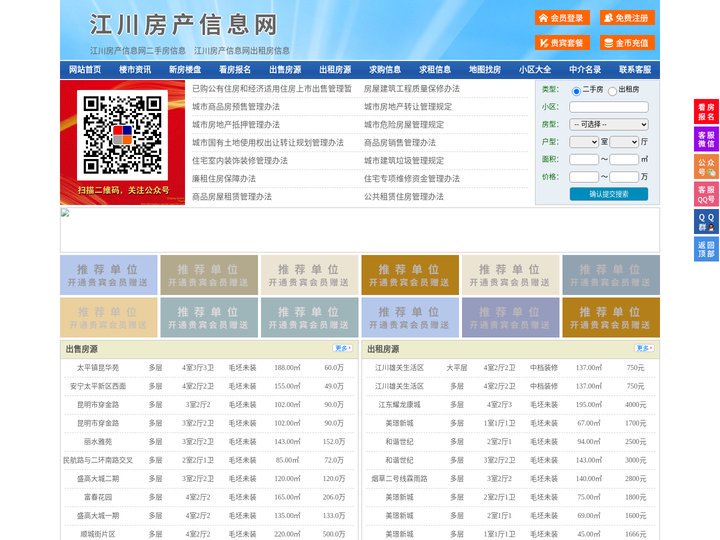Open 小区大全 in navigation
The height and width of the screenshot is (540, 720).
535,70
